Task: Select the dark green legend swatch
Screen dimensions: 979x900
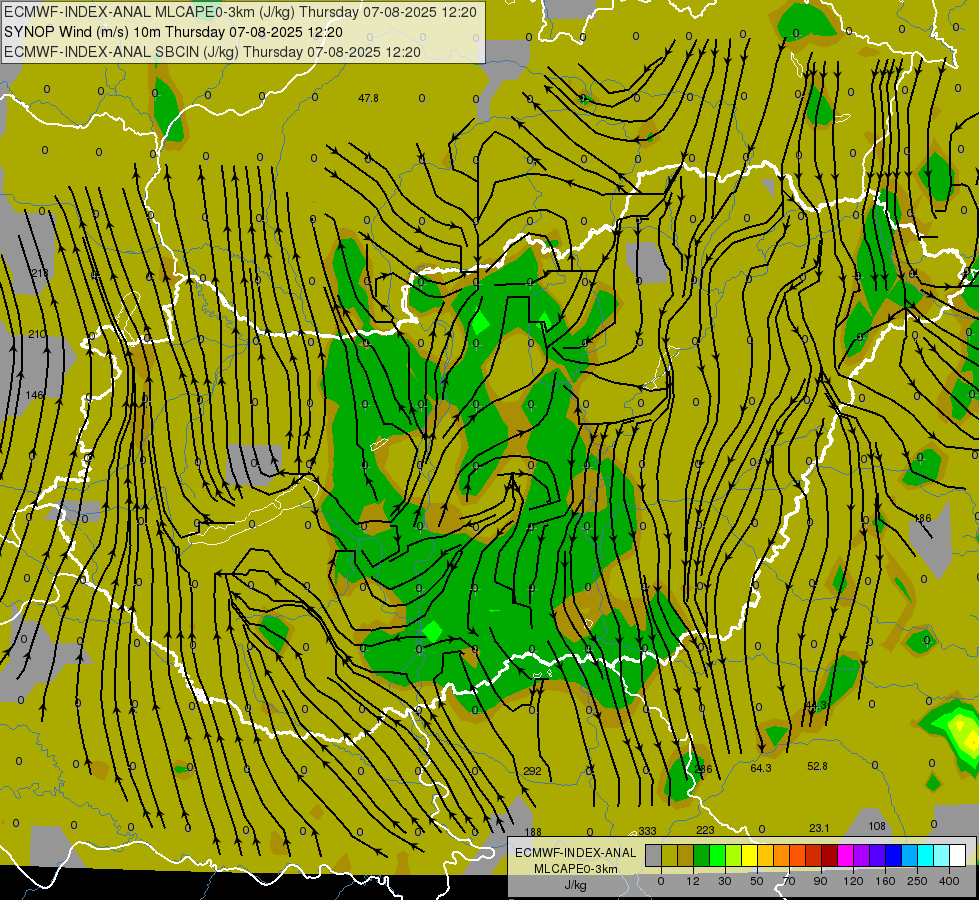Action: pyautogui.click(x=702, y=856)
